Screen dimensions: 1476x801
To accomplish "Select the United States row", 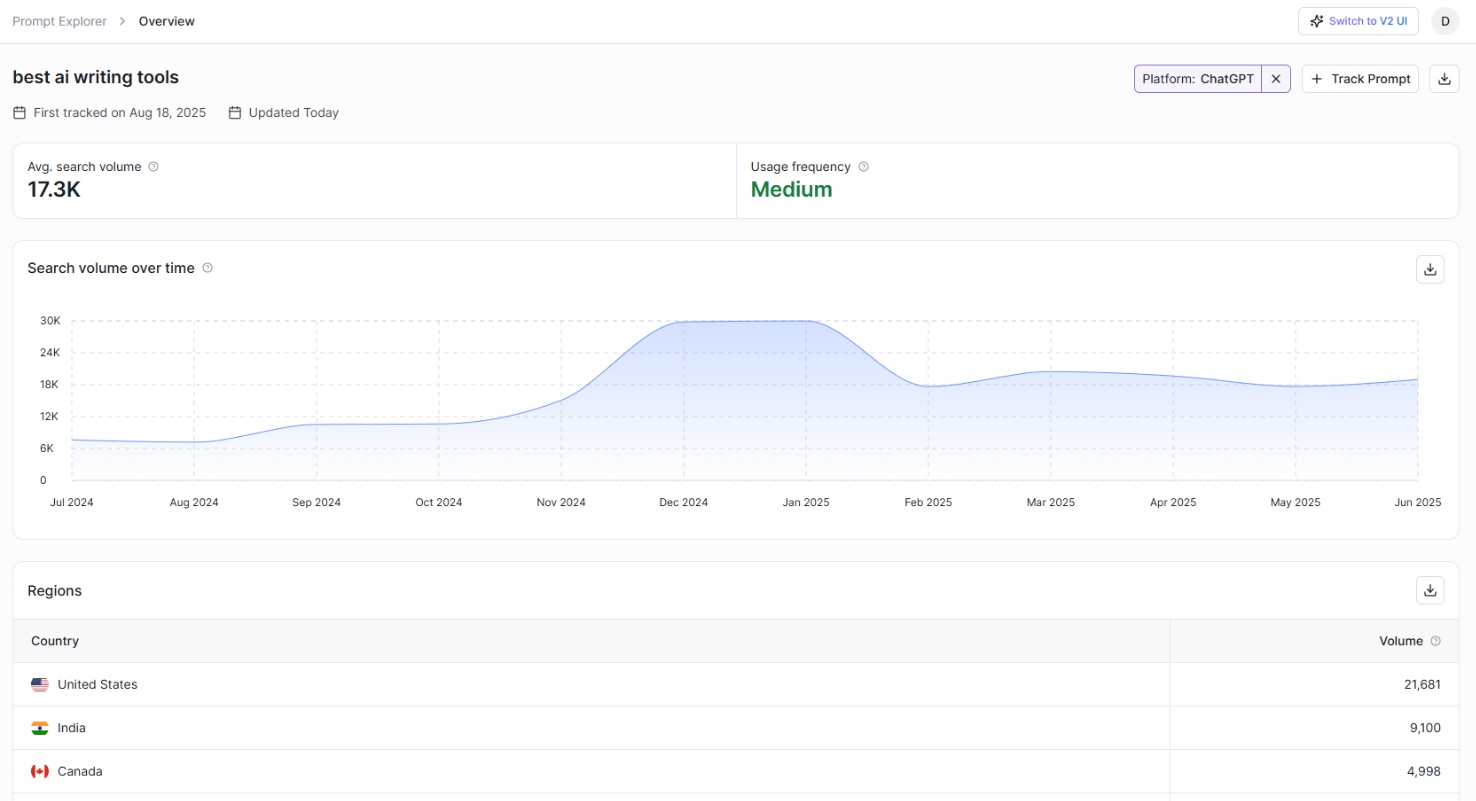I will click(x=735, y=685).
